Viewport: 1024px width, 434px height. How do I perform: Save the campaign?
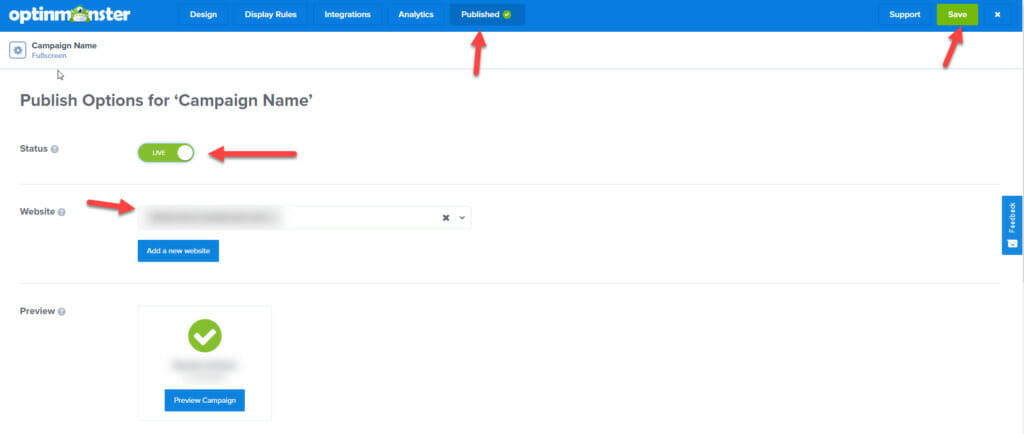(x=957, y=14)
